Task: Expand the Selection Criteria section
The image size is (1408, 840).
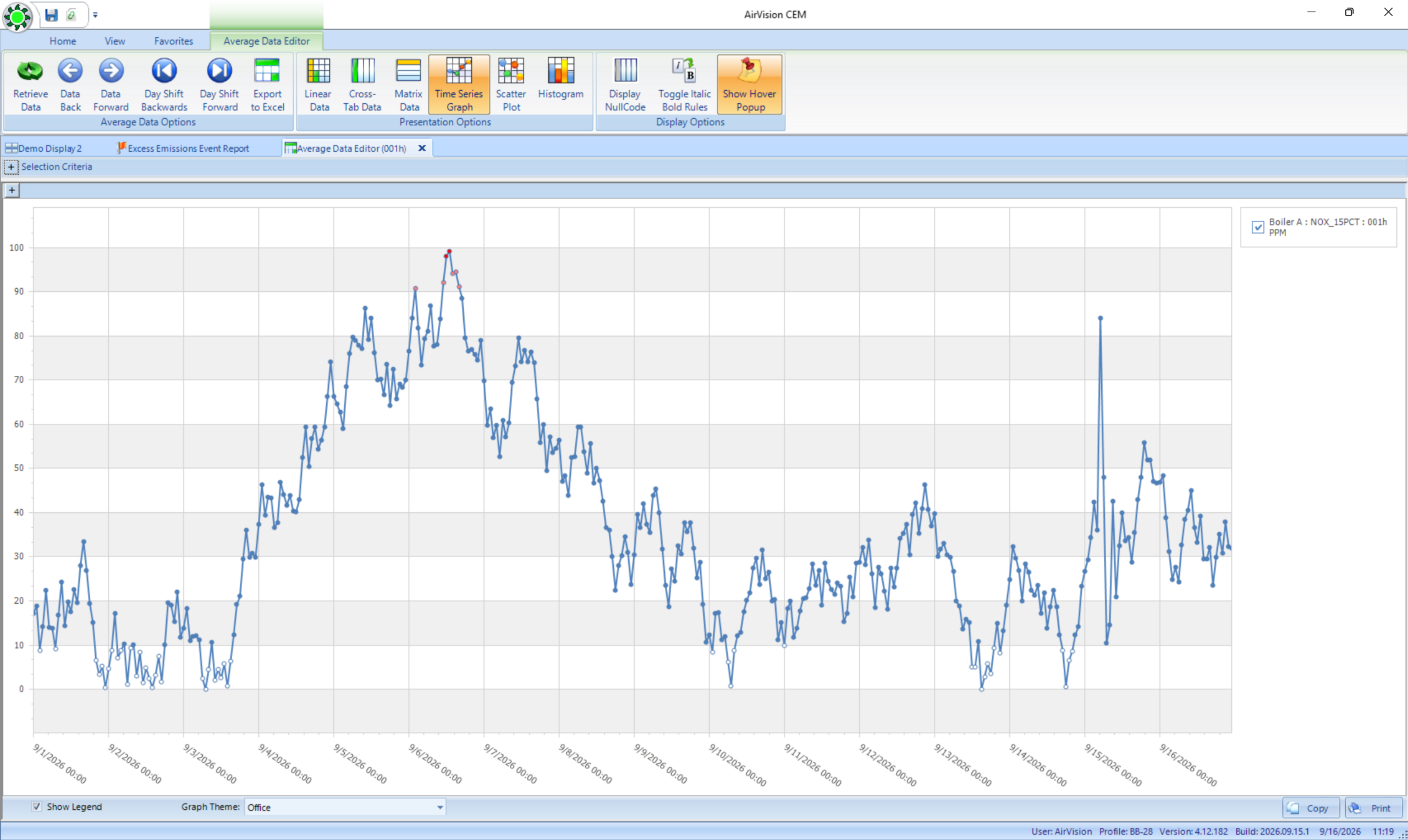Action: coord(11,167)
